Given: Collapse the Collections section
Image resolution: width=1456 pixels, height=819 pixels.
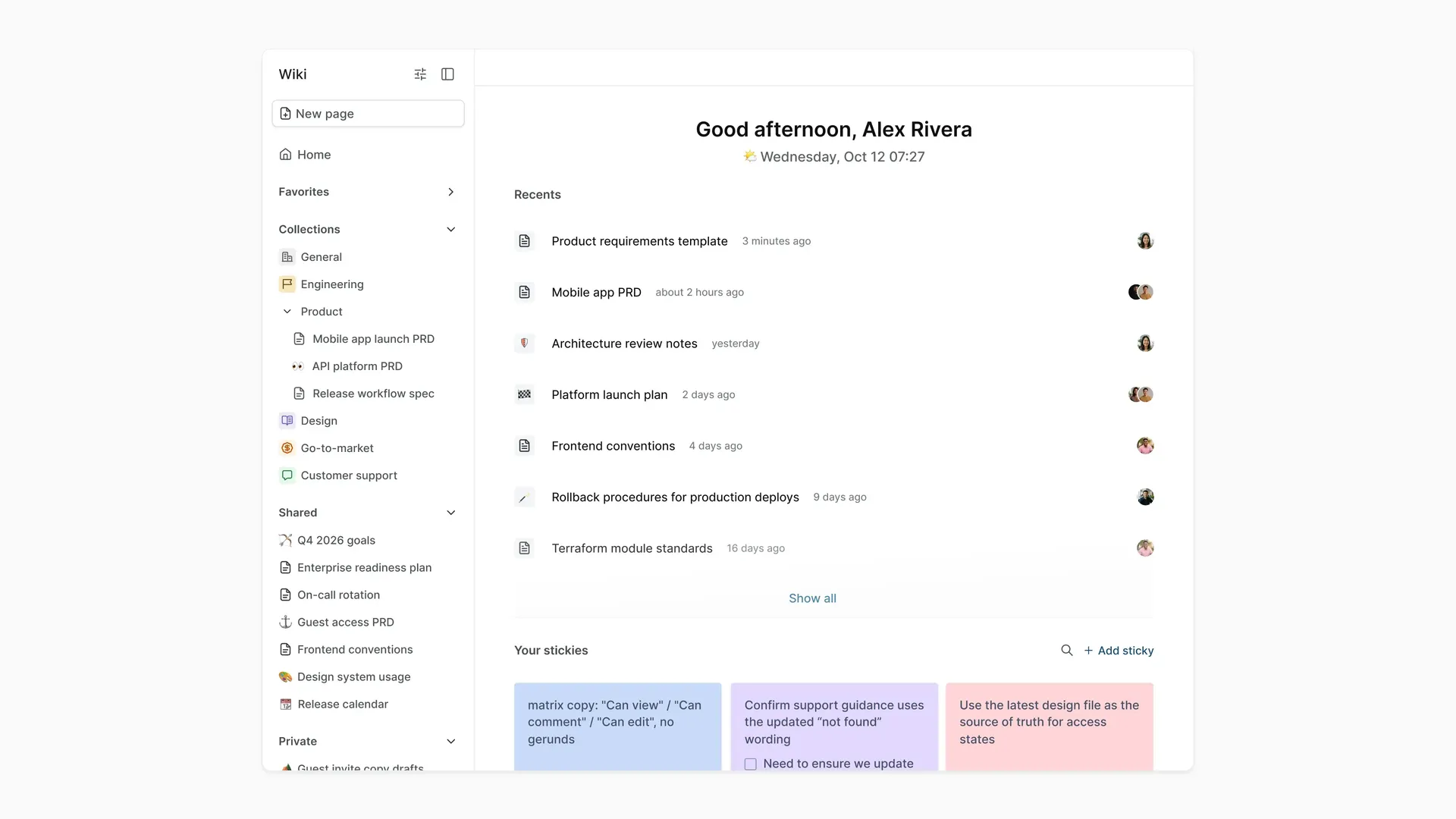Looking at the screenshot, I should (x=450, y=230).
